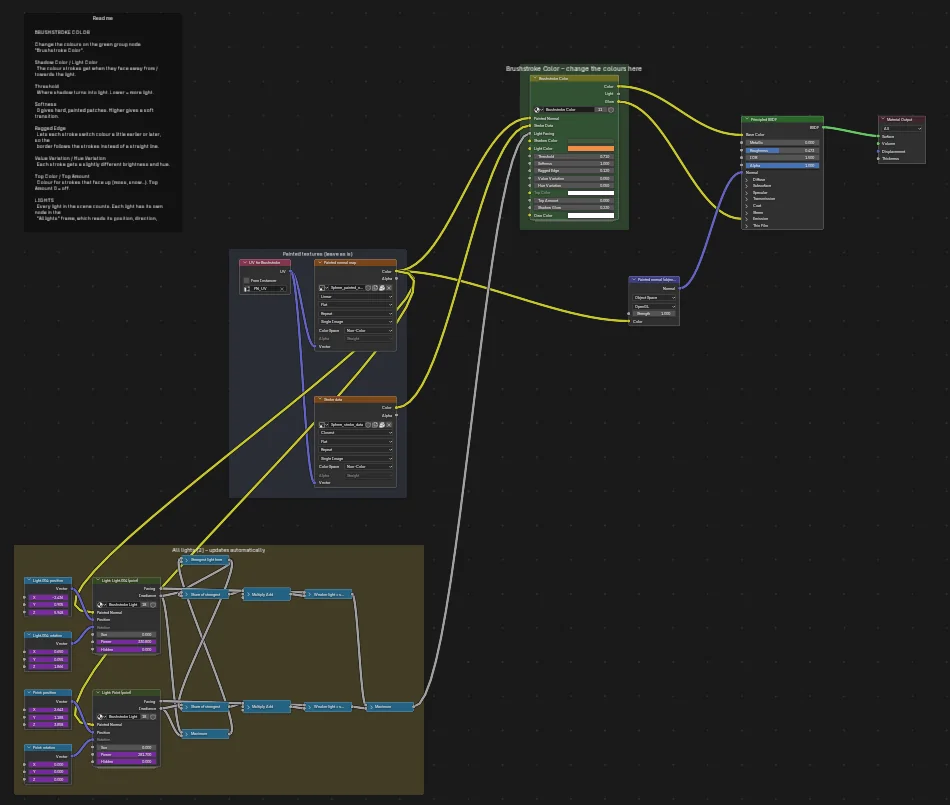Adjust the Metallic slider in Principled BSDF
This screenshot has width=950, height=805.
tap(782, 143)
